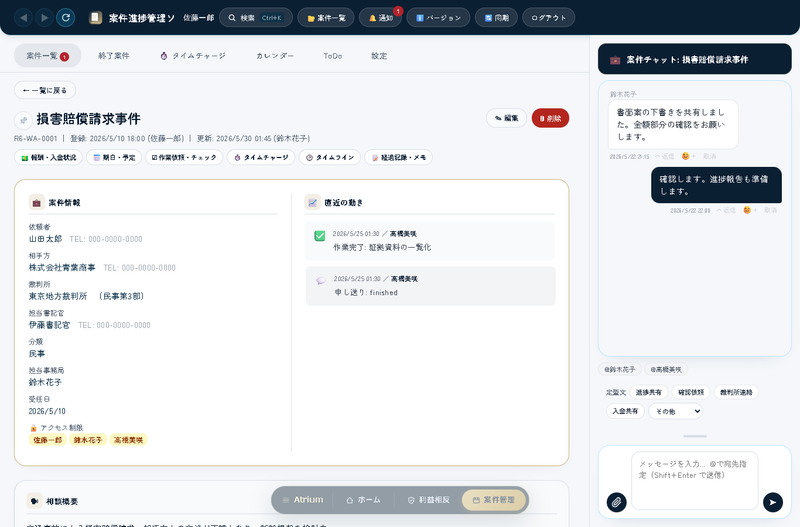Go forward with the right arrow navigation icon

tap(44, 18)
